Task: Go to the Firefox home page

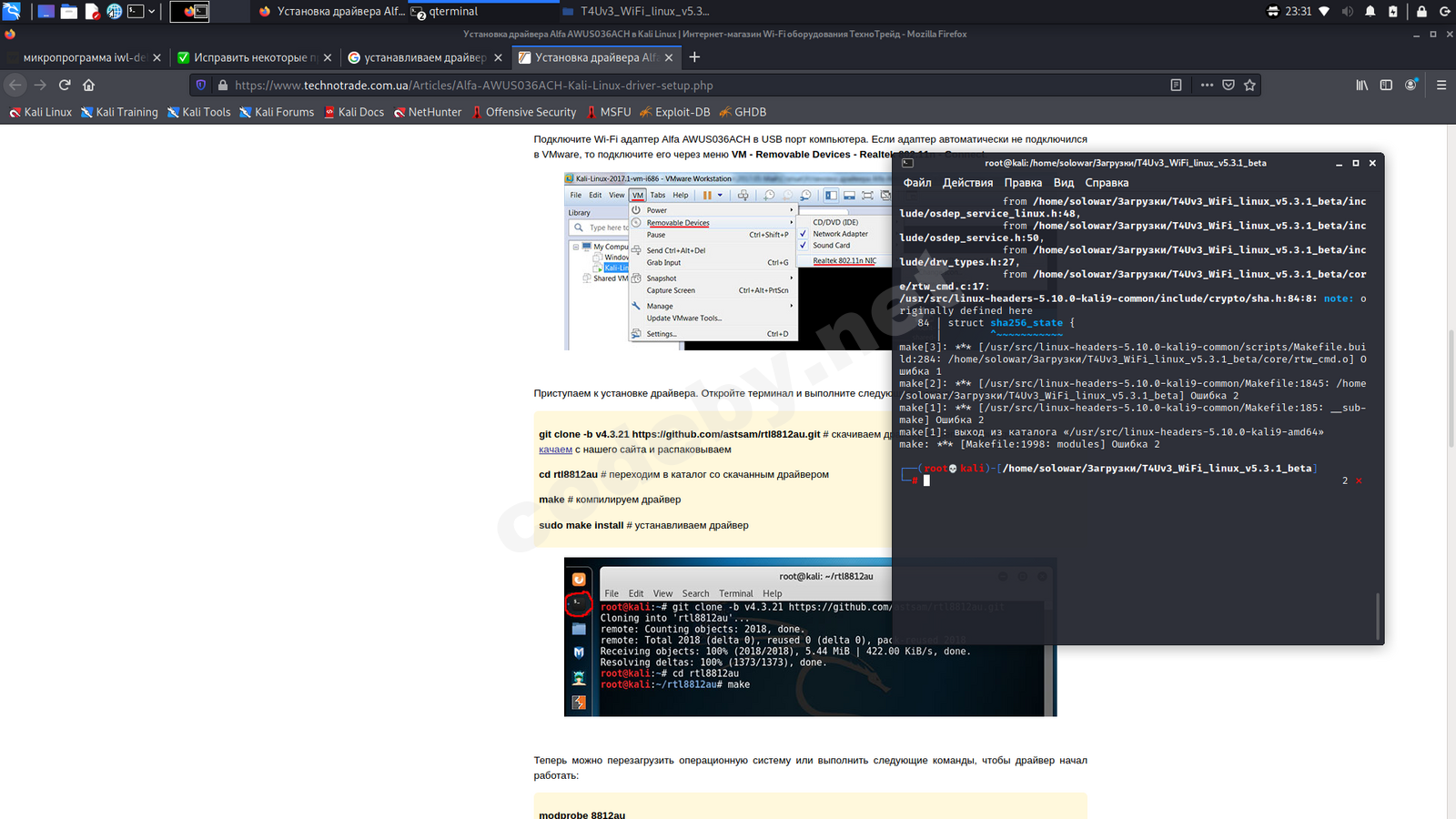Action: 88,85
